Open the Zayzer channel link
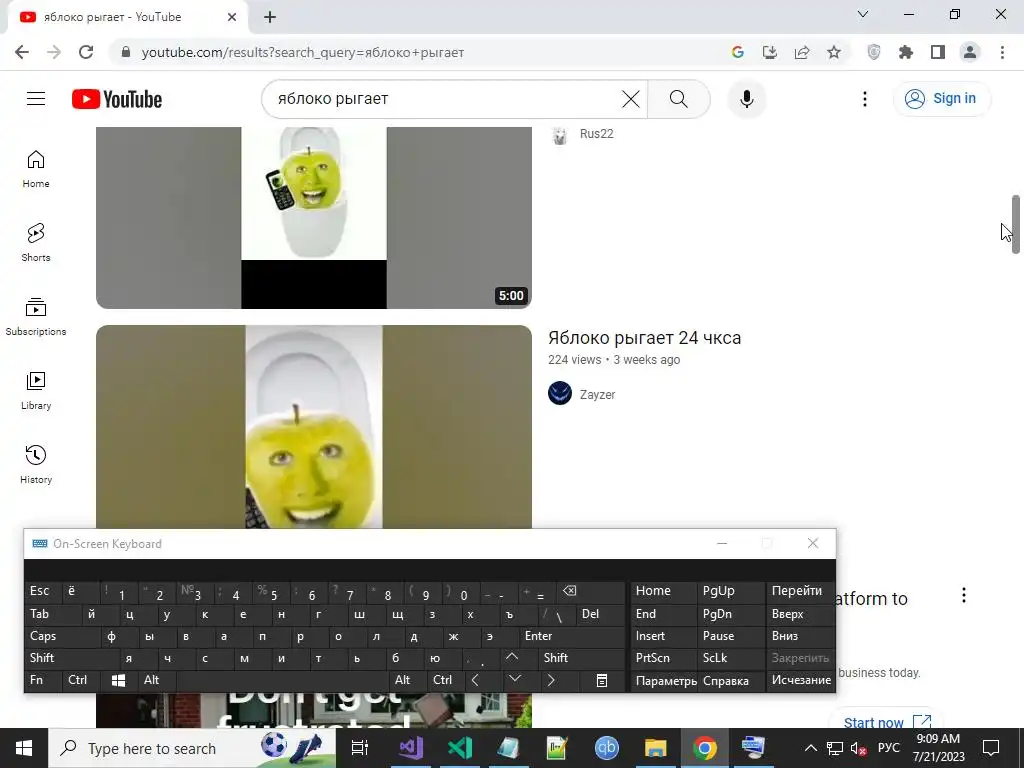The image size is (1024, 768). (598, 394)
